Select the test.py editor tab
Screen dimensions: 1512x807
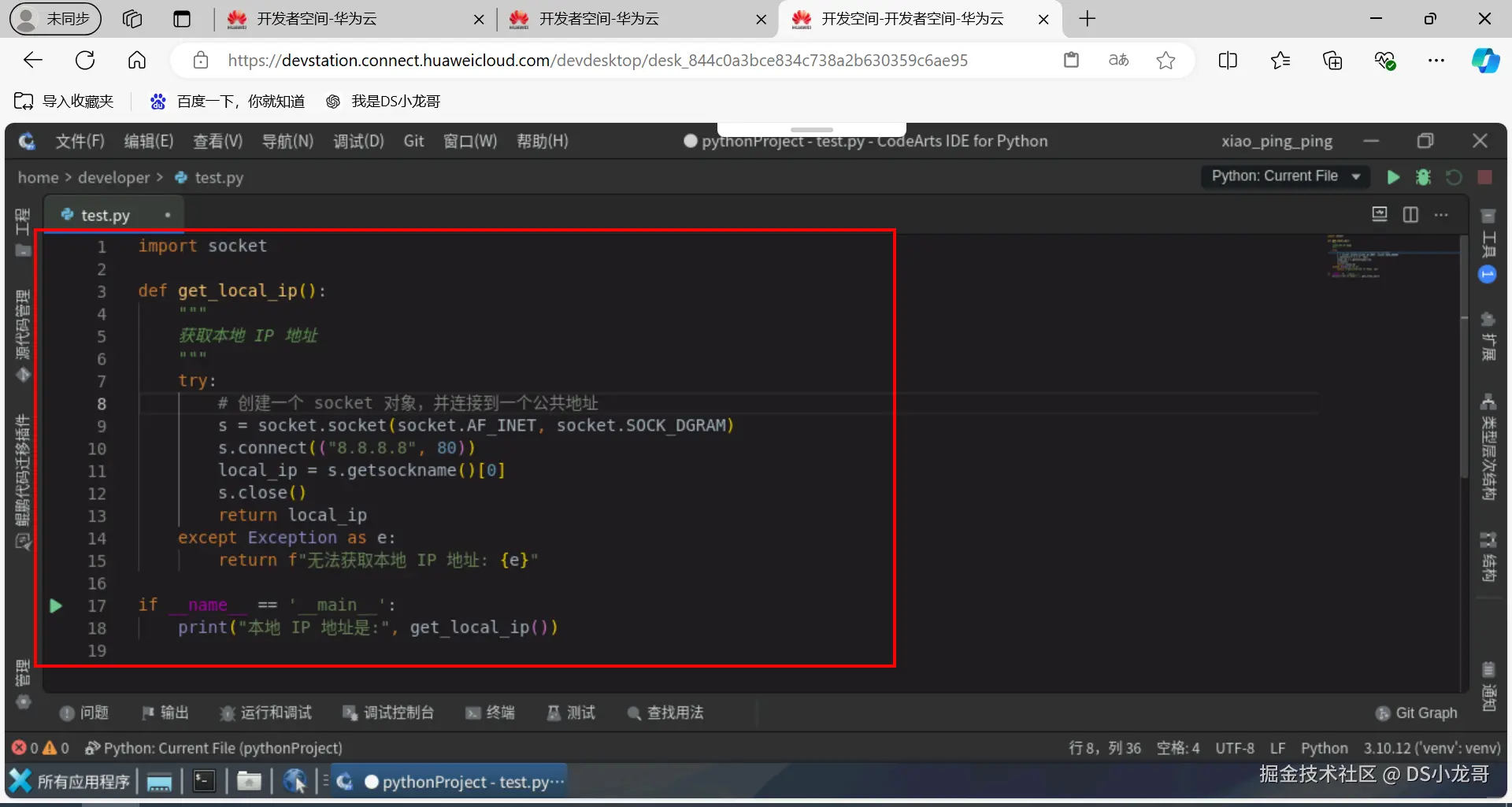tap(113, 215)
